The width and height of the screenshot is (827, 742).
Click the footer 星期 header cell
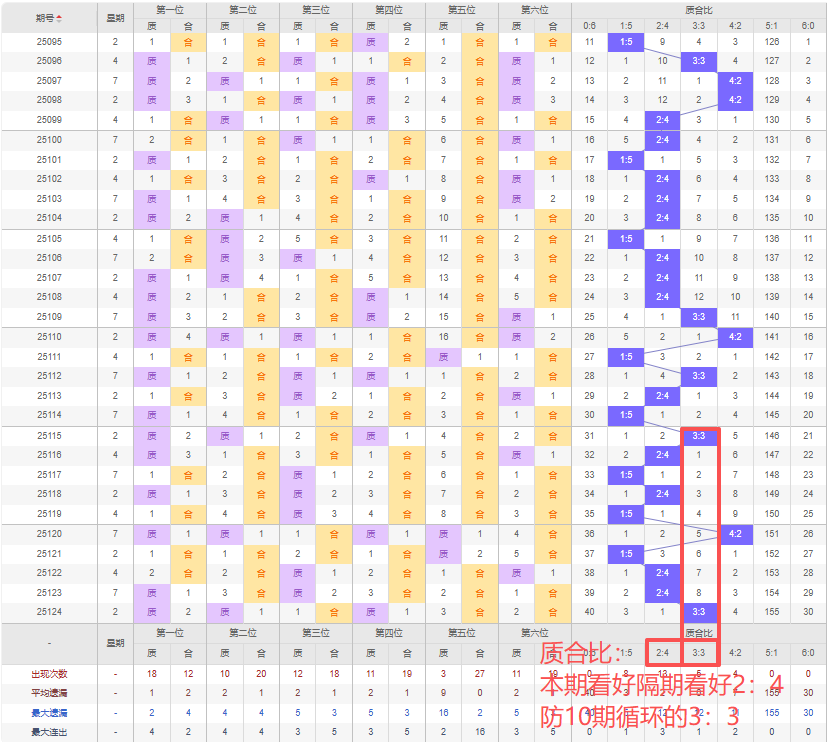(116, 643)
